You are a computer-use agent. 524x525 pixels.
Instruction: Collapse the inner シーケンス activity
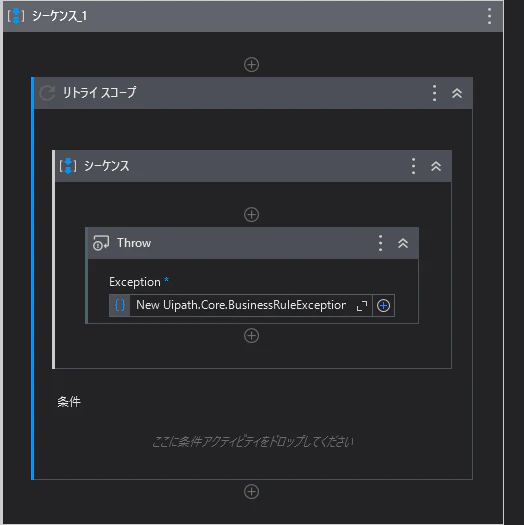click(x=436, y=166)
